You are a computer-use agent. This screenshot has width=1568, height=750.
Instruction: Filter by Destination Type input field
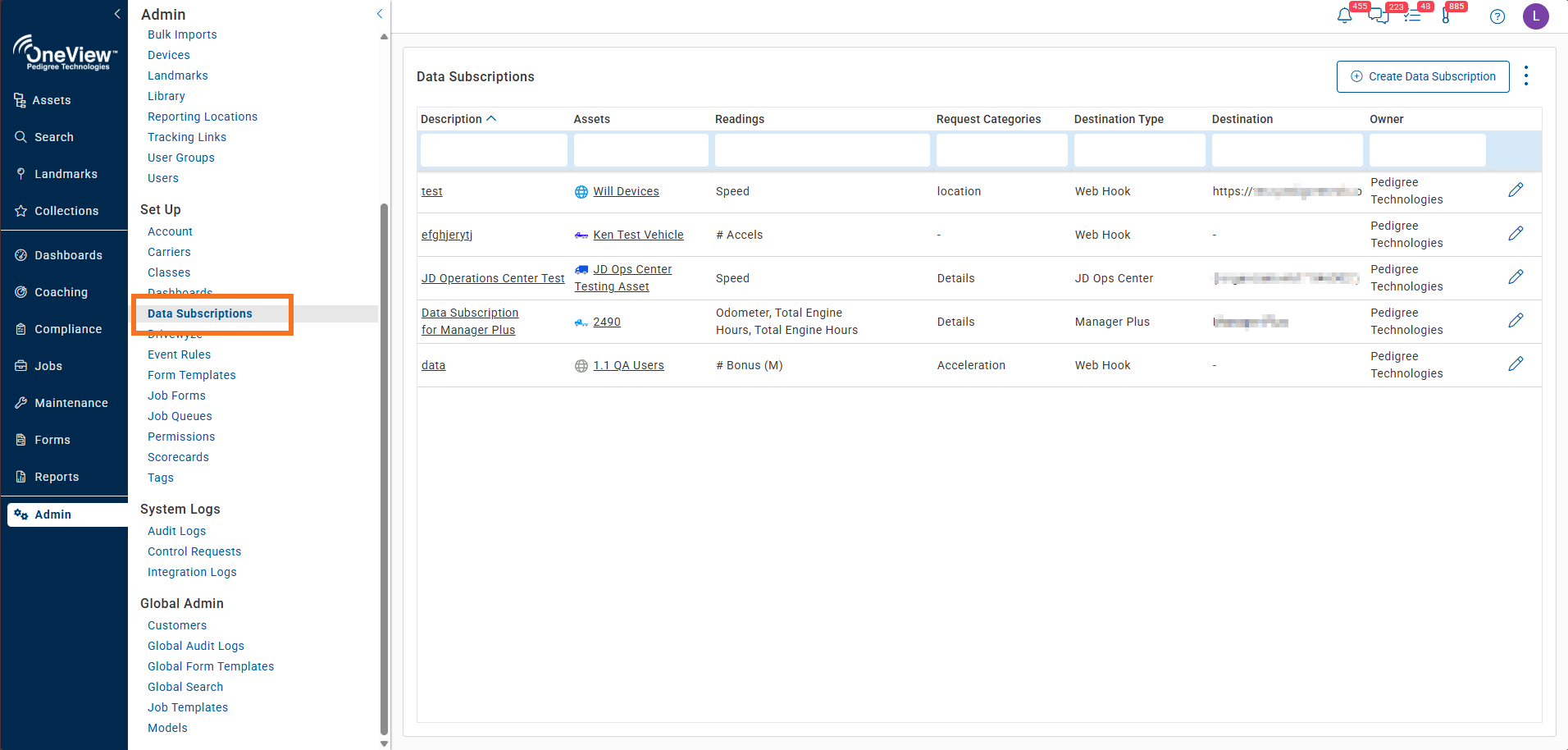pos(1140,150)
